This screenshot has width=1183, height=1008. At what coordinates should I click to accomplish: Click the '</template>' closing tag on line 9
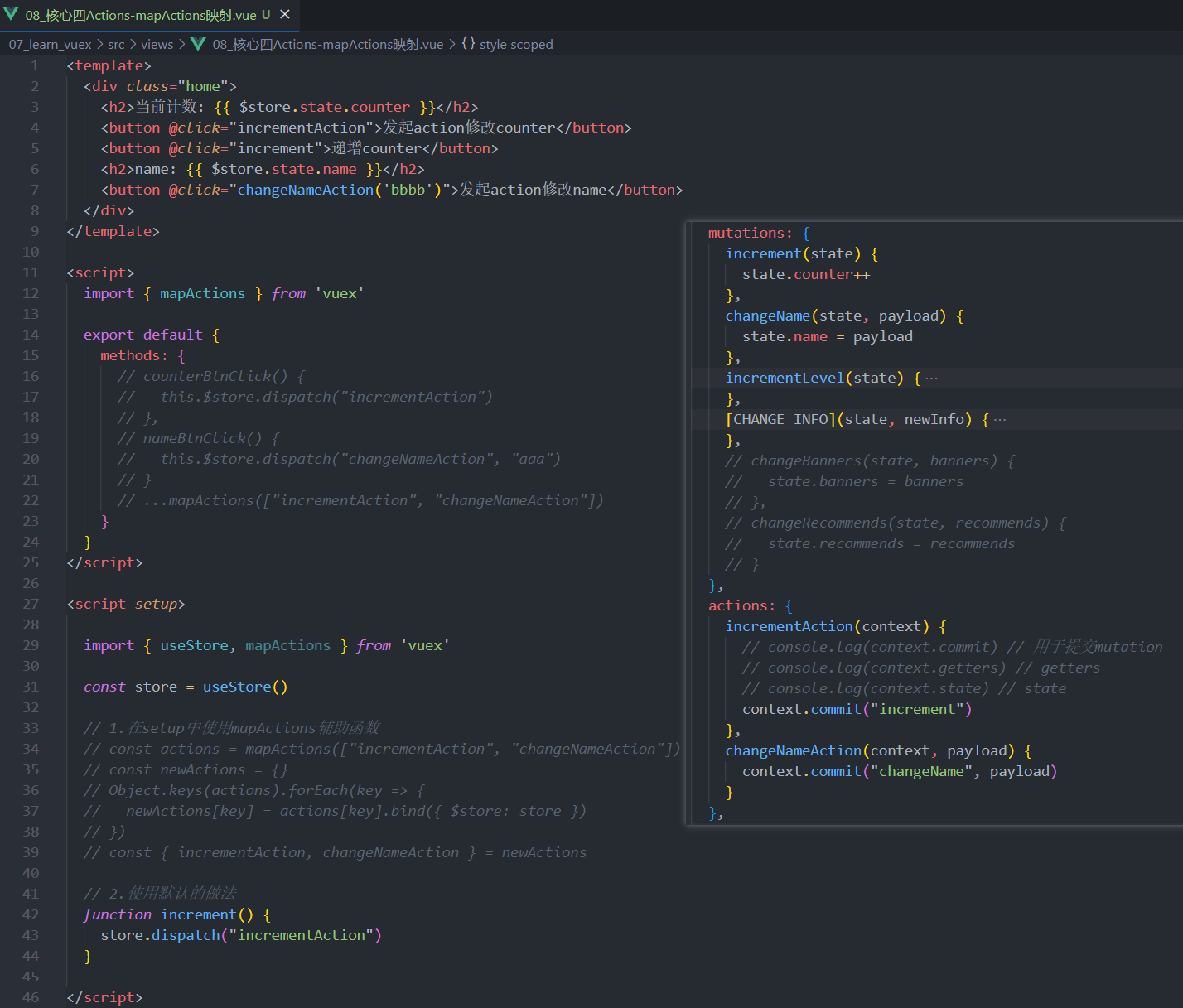(x=113, y=231)
